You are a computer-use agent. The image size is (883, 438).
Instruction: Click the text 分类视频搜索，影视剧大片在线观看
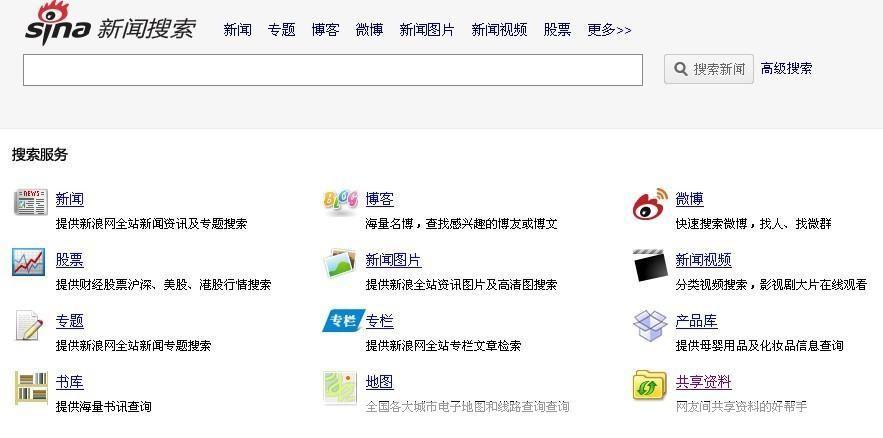771,285
